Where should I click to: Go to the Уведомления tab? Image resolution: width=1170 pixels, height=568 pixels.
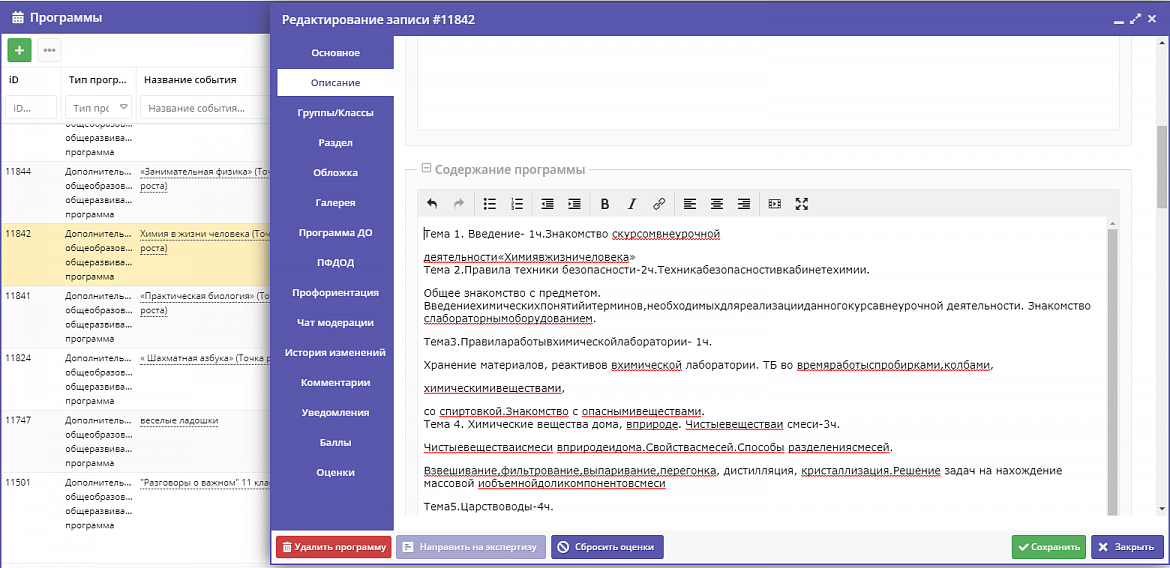[336, 412]
